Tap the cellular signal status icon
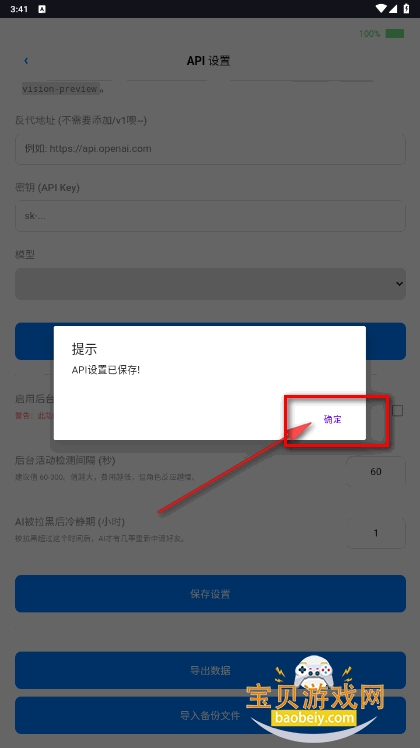This screenshot has height=748, width=420. [x=393, y=9]
